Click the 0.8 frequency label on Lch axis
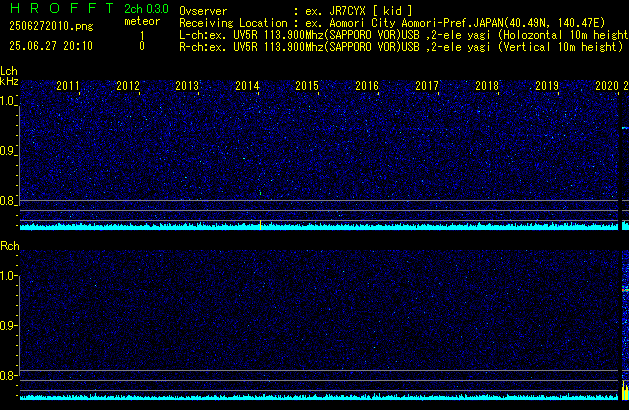 (x=8, y=201)
